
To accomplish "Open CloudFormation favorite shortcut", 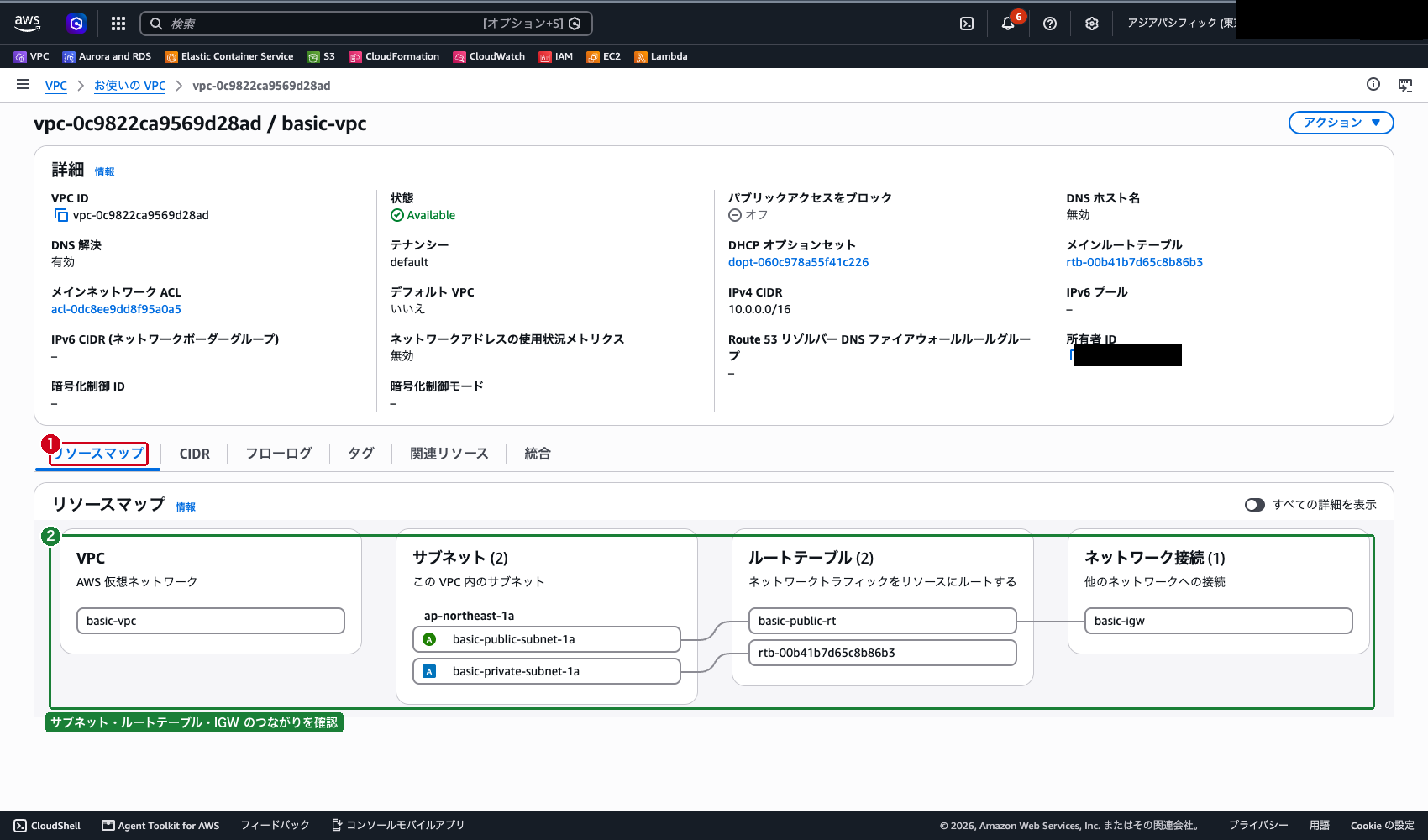I will [395, 56].
